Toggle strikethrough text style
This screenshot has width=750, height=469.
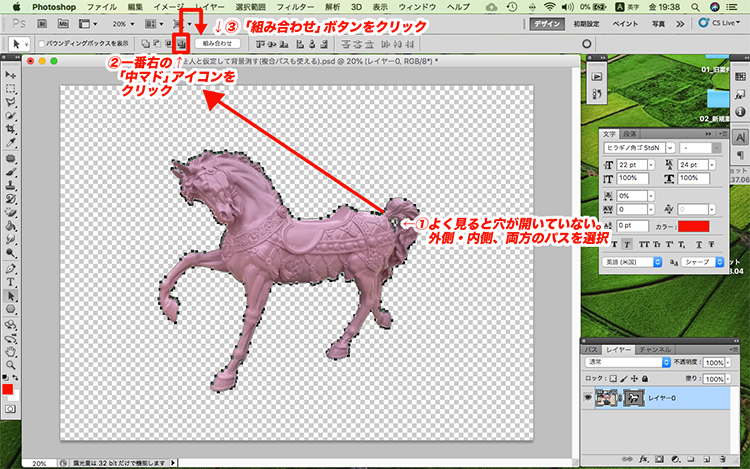(712, 244)
